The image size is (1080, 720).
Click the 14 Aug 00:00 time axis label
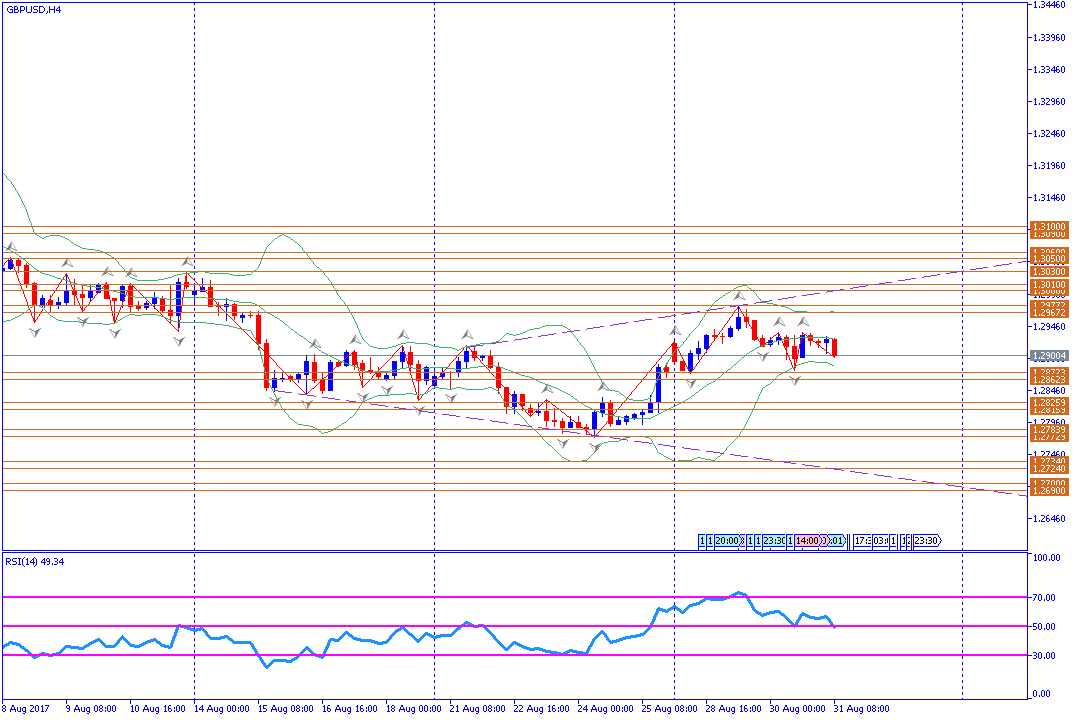[220, 707]
